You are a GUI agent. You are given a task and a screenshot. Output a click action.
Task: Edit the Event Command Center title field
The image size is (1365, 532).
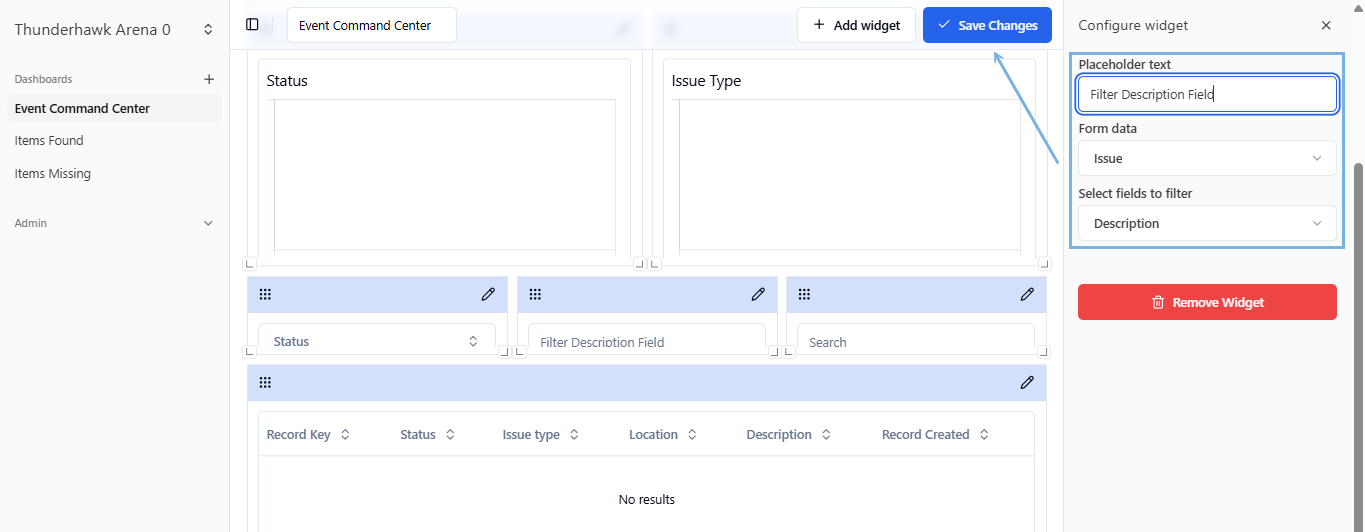click(x=372, y=25)
